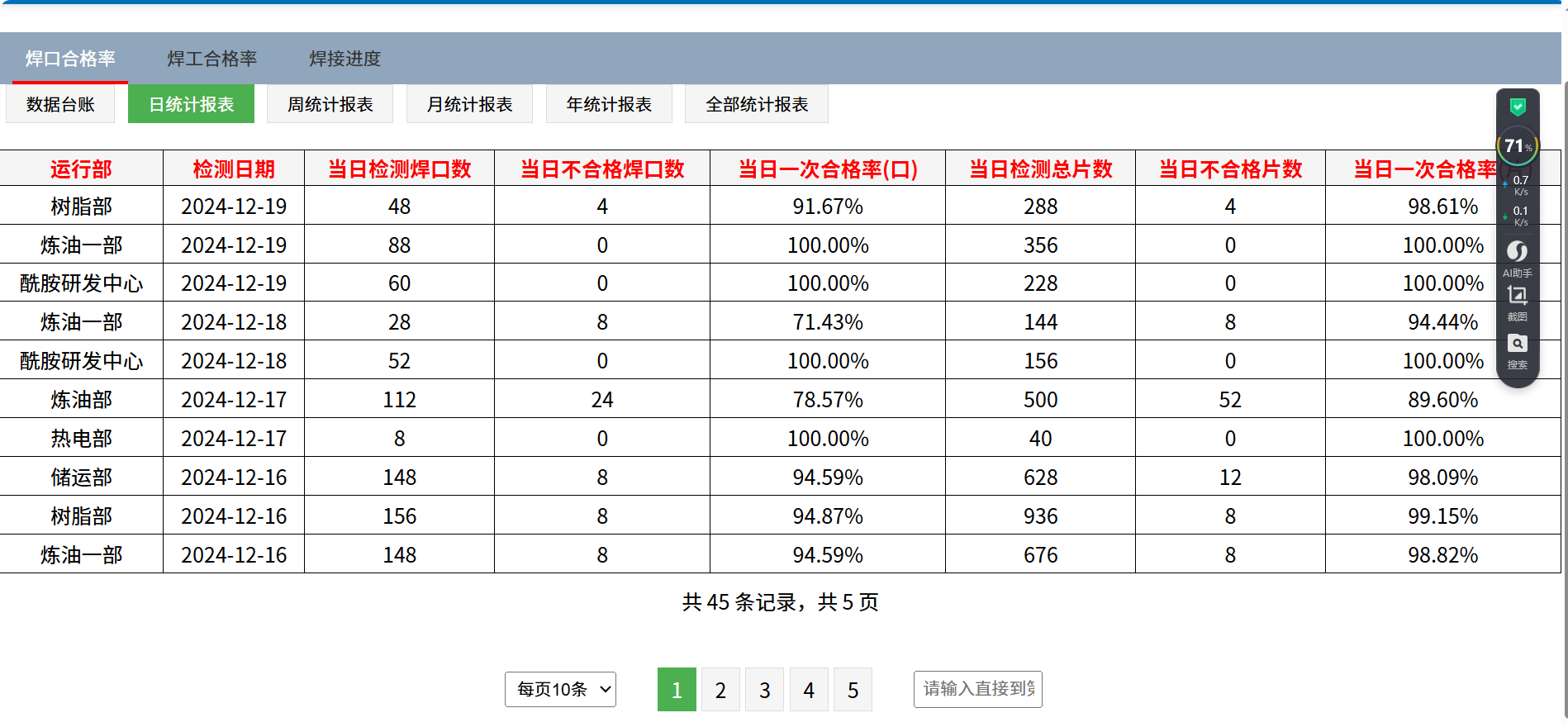The width and height of the screenshot is (1568, 727).
Task: Go to page 5
Action: pyautogui.click(x=853, y=690)
